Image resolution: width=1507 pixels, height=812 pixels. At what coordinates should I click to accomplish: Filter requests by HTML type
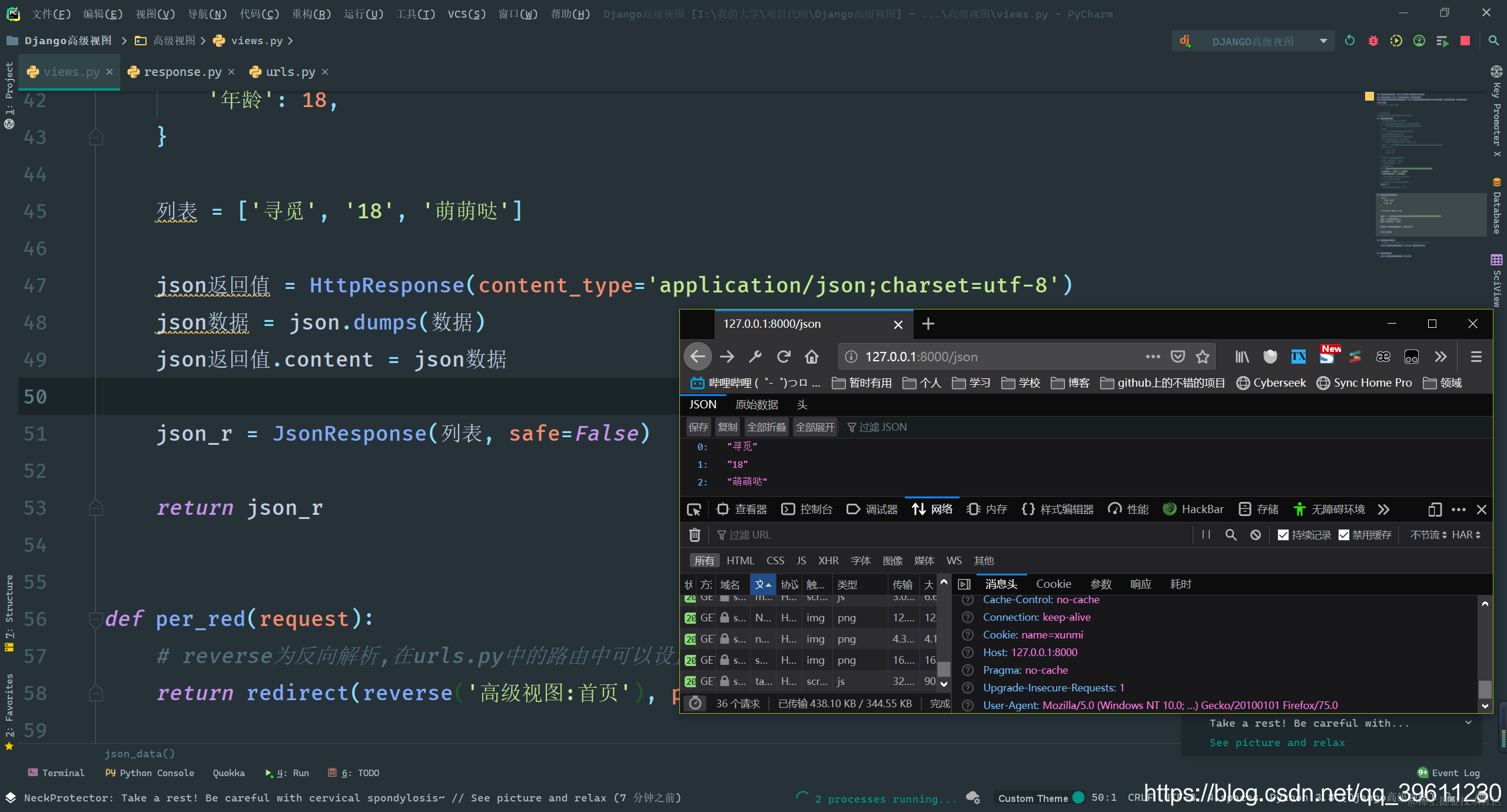tap(740, 561)
